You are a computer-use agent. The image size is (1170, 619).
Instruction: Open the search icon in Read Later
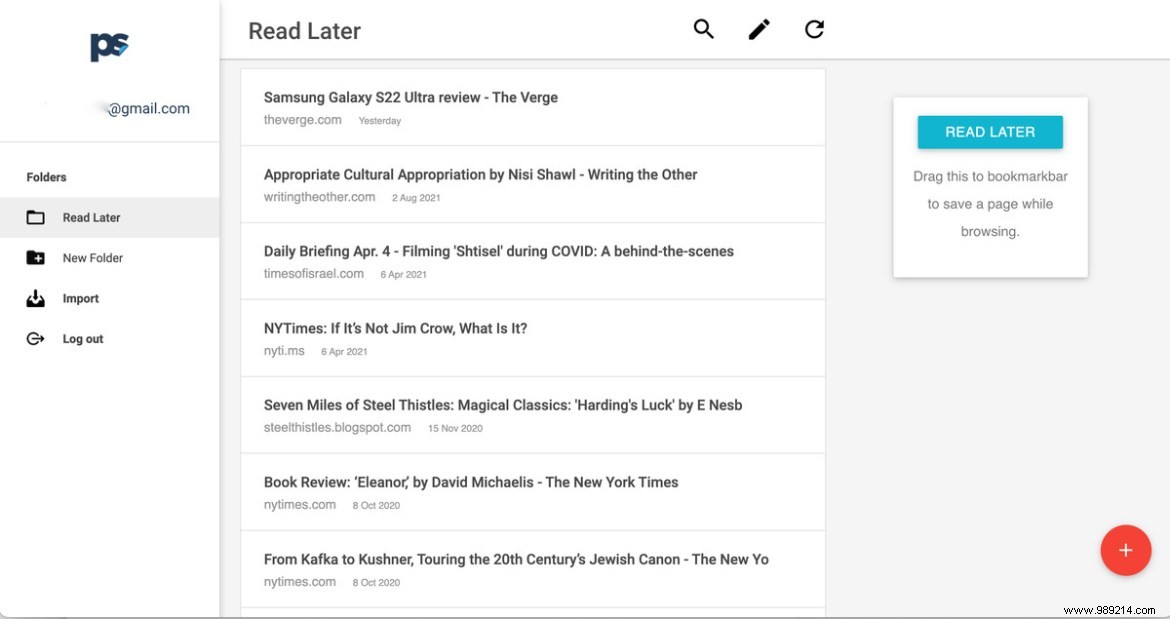703,30
